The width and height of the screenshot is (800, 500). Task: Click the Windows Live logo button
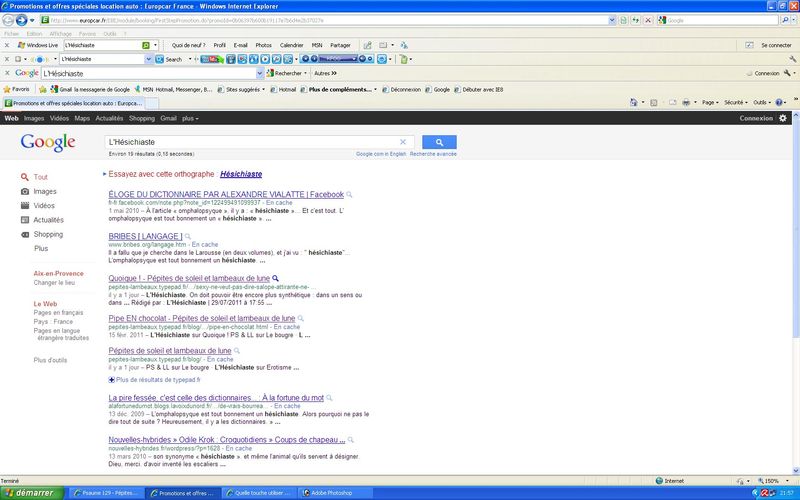[x=38, y=45]
